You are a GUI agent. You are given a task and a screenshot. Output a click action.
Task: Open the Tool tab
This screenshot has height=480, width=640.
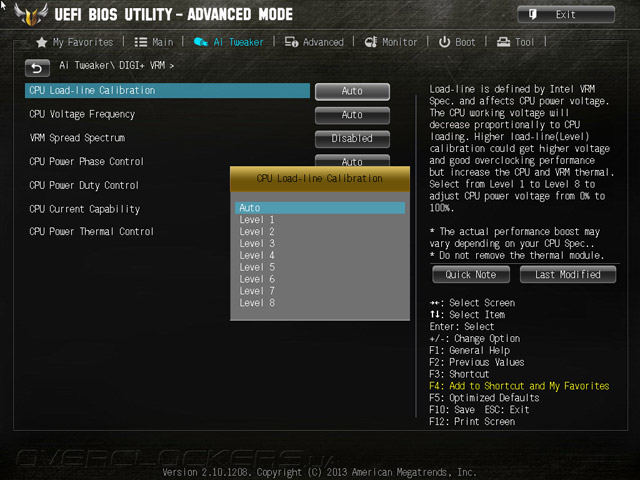coord(515,42)
